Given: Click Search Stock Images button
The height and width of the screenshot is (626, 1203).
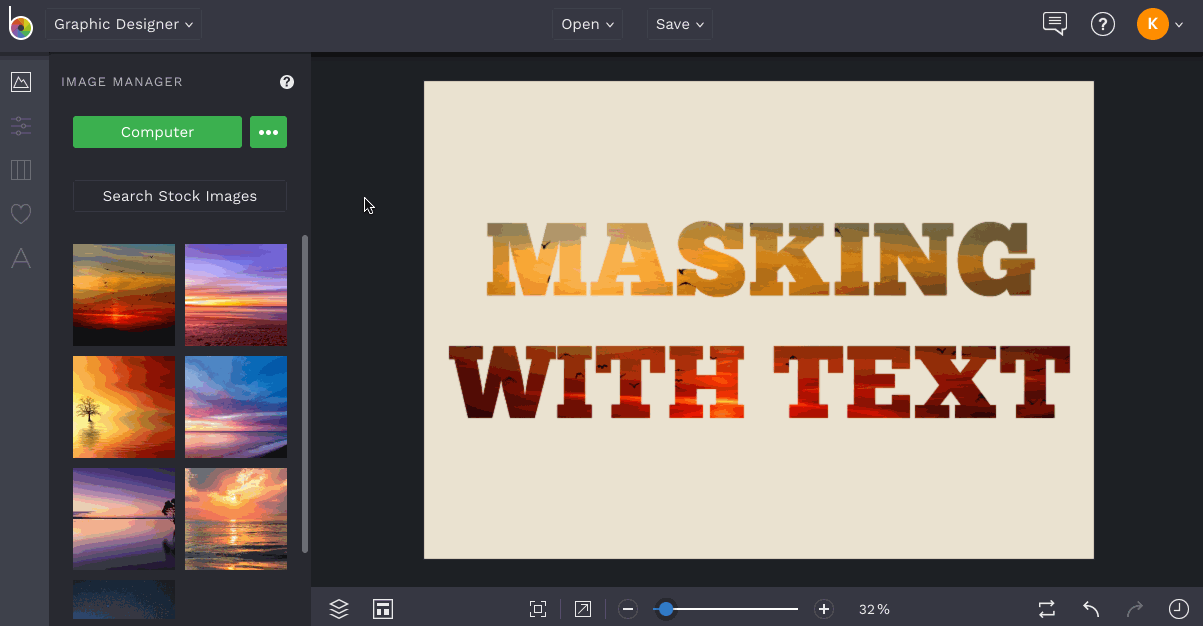Looking at the screenshot, I should (180, 196).
